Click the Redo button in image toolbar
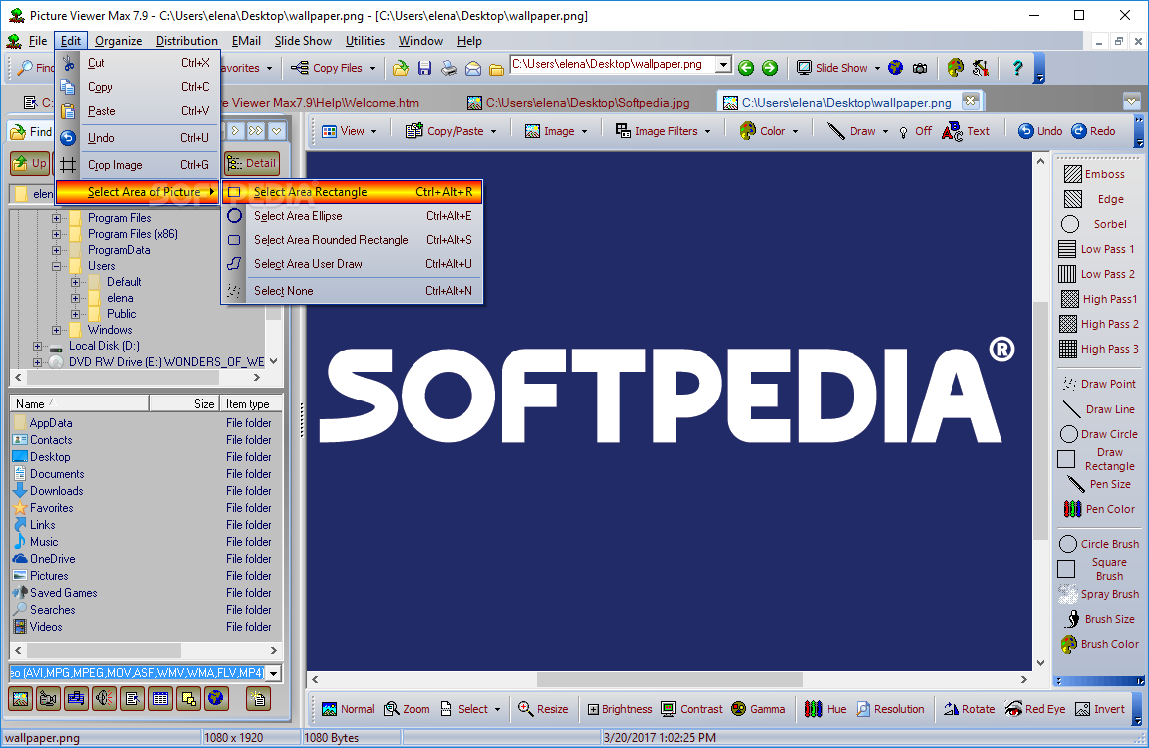The image size is (1149, 748). click(x=1094, y=131)
